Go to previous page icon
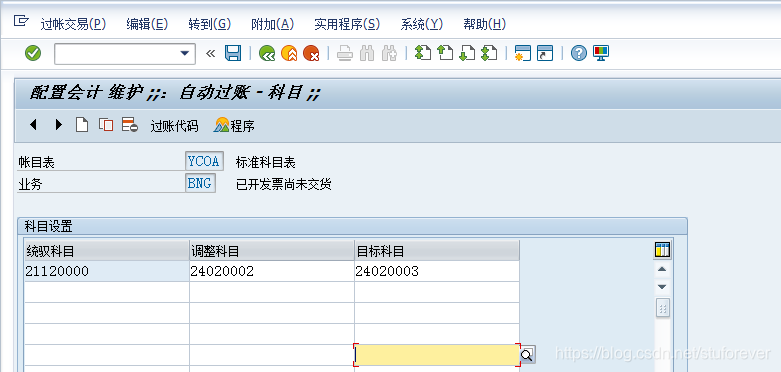The width and height of the screenshot is (781, 372). 444,53
